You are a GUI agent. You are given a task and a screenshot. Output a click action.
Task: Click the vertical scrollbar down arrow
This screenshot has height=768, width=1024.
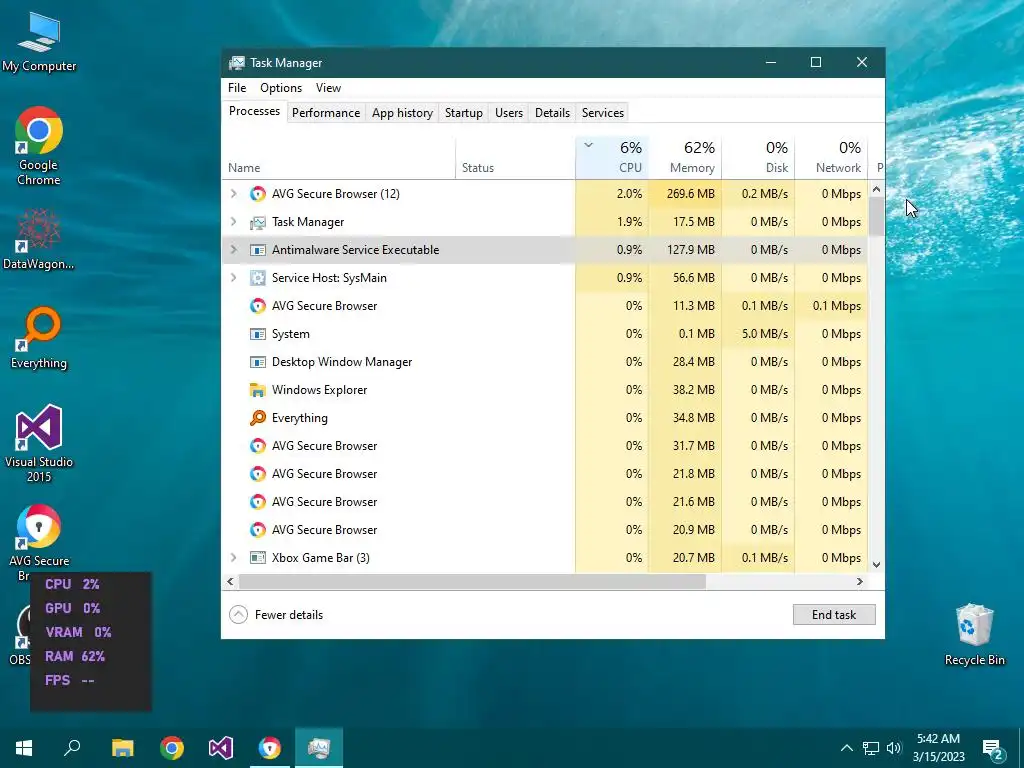point(876,565)
